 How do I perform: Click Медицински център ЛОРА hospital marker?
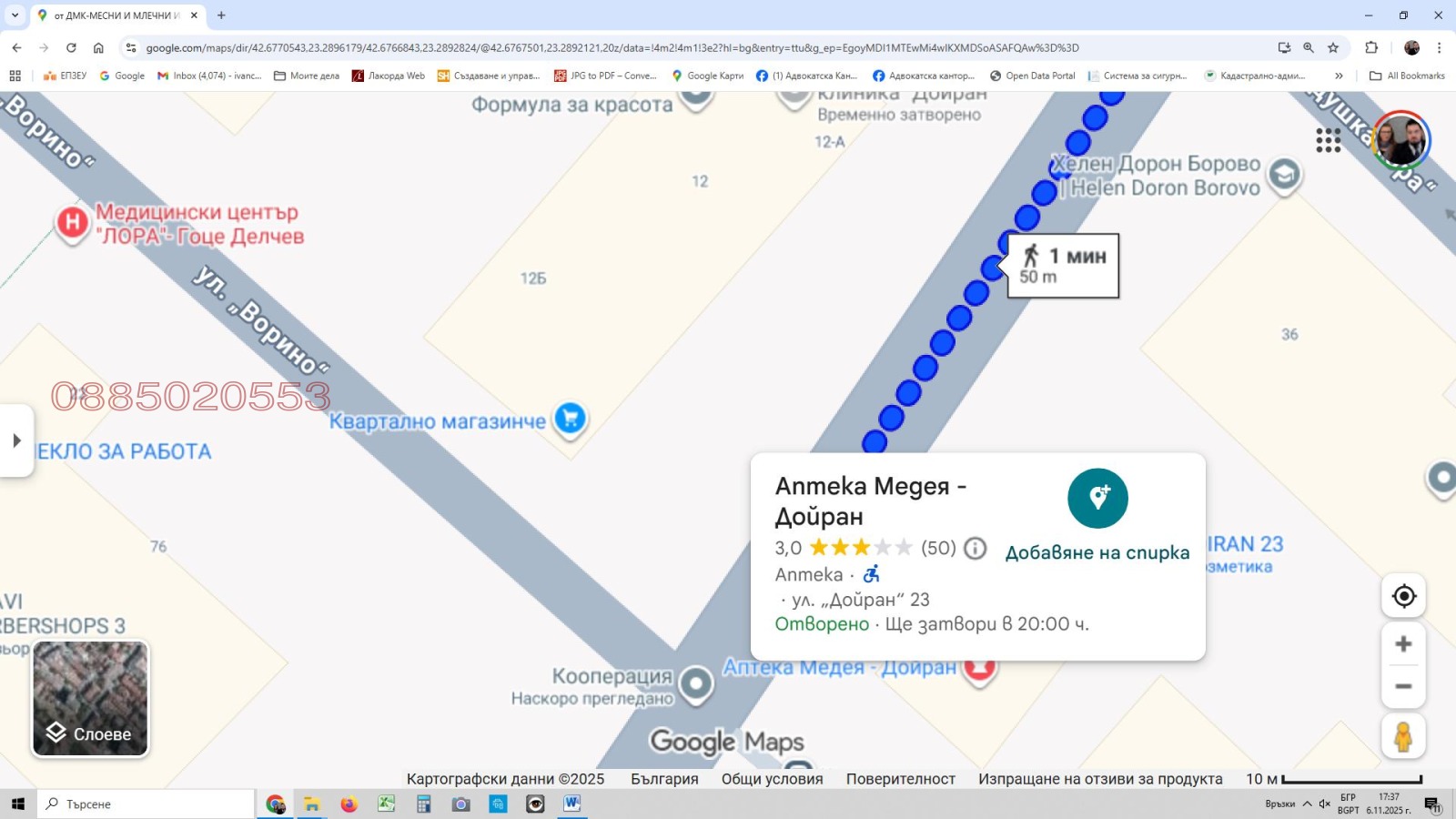[x=73, y=222]
